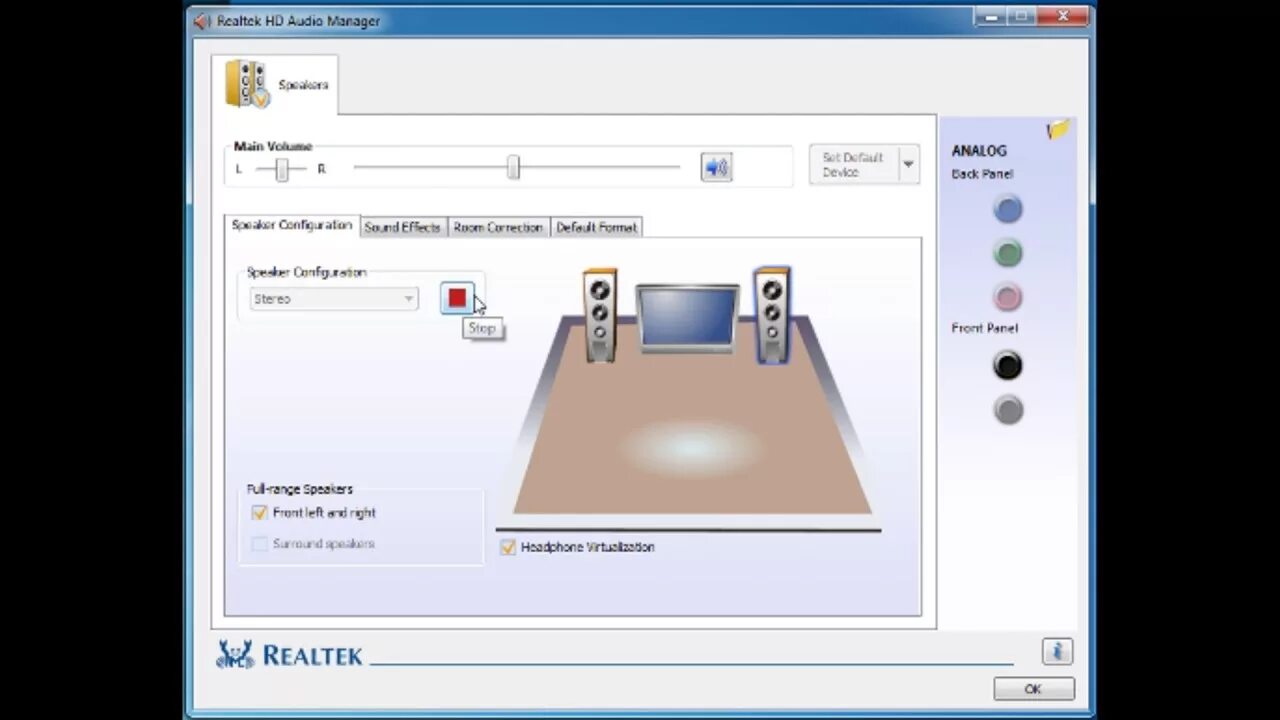Click the Main Volume slider thumb

pyautogui.click(x=513, y=168)
